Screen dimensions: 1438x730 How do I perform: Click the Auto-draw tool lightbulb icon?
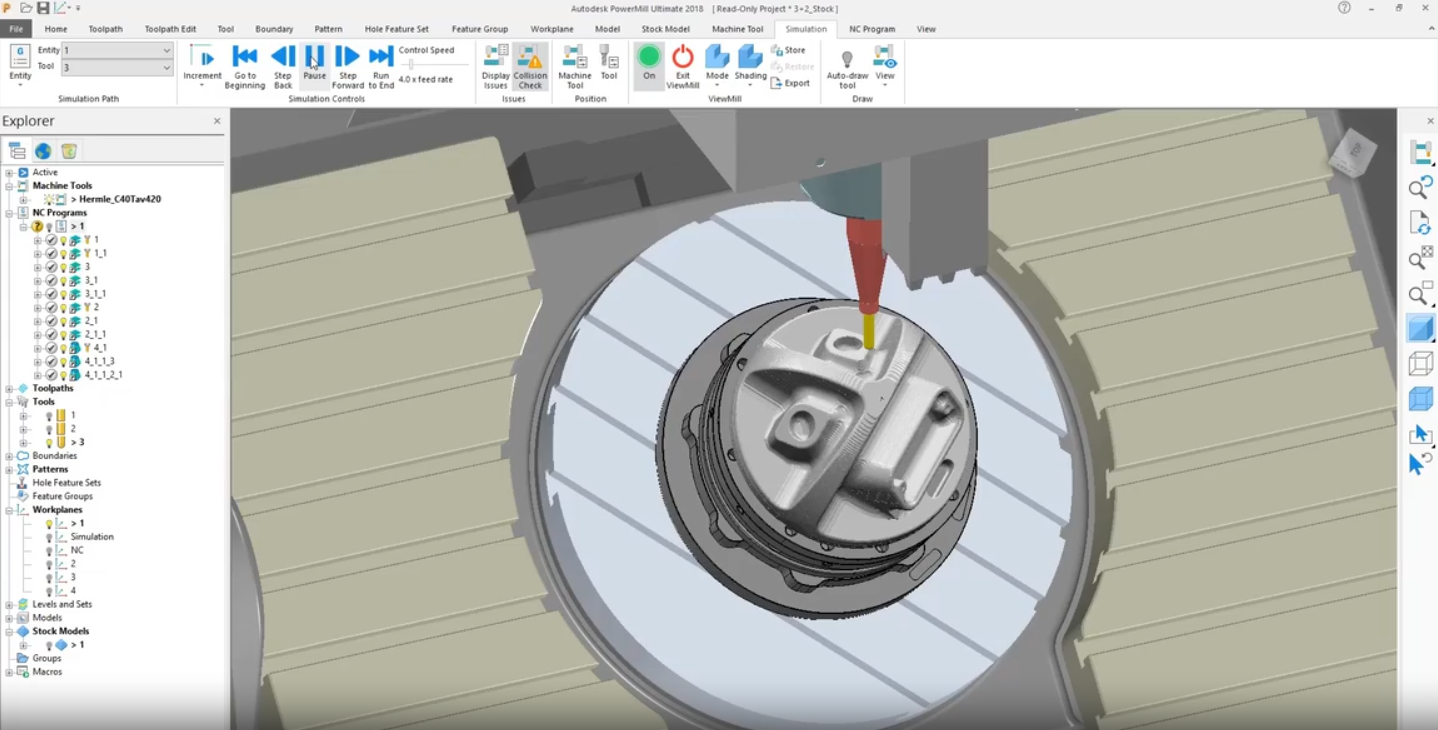(x=847, y=60)
